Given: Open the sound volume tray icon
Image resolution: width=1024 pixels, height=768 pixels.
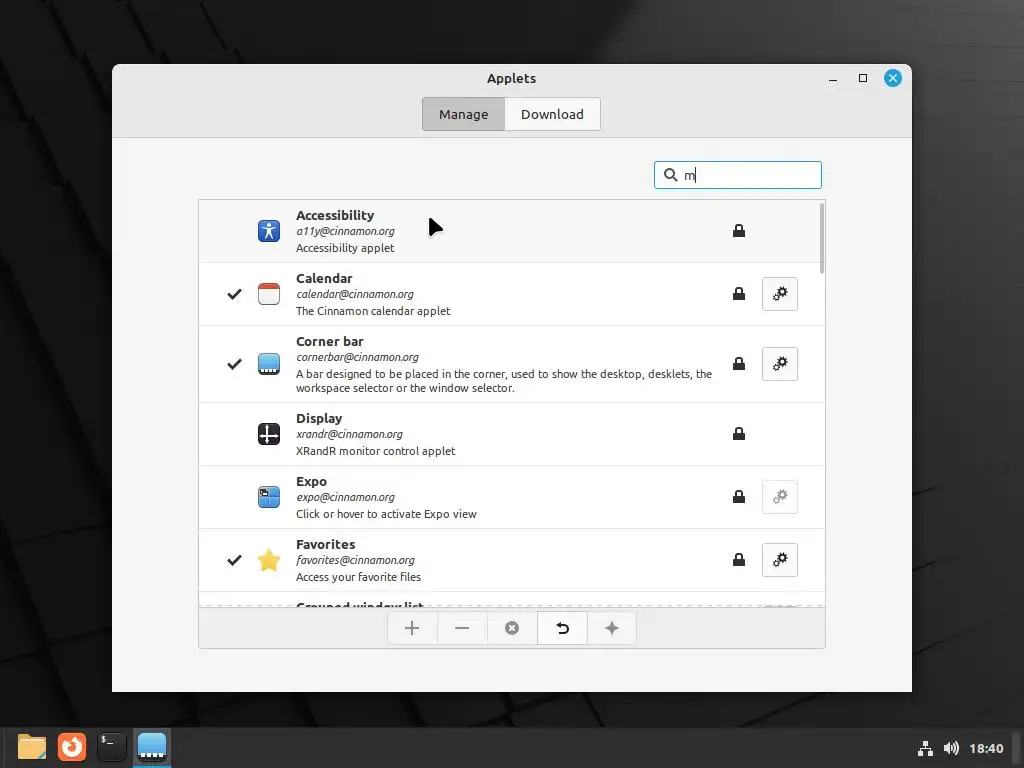Looking at the screenshot, I should (x=951, y=748).
